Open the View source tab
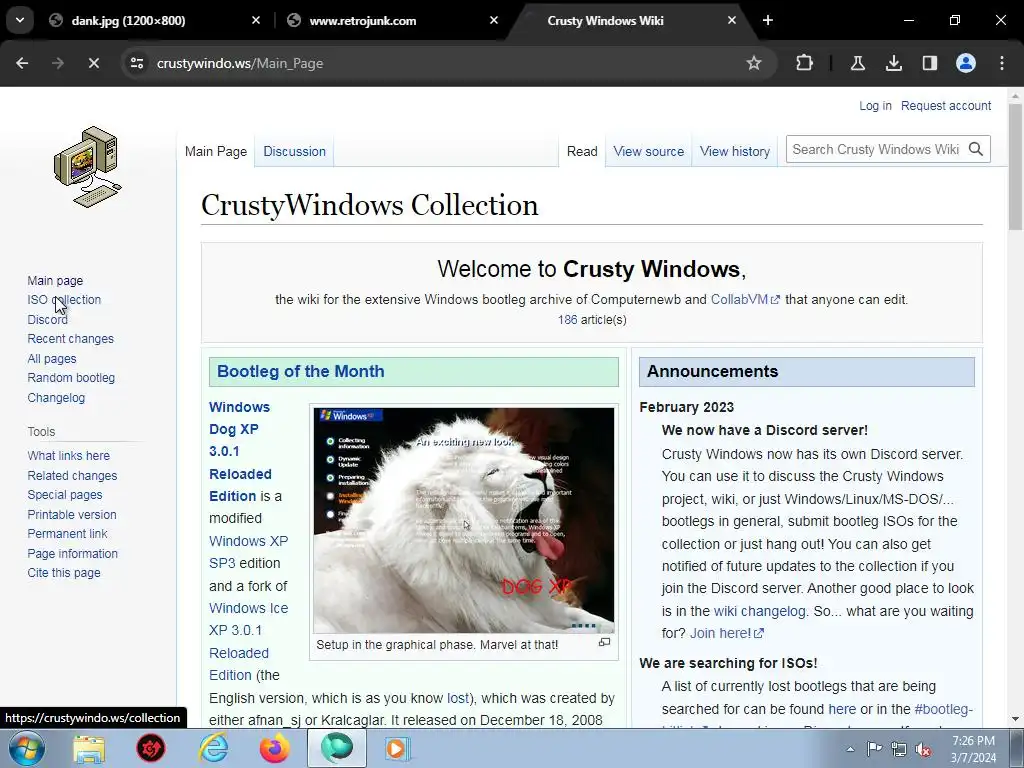Image resolution: width=1024 pixels, height=768 pixels. [648, 152]
